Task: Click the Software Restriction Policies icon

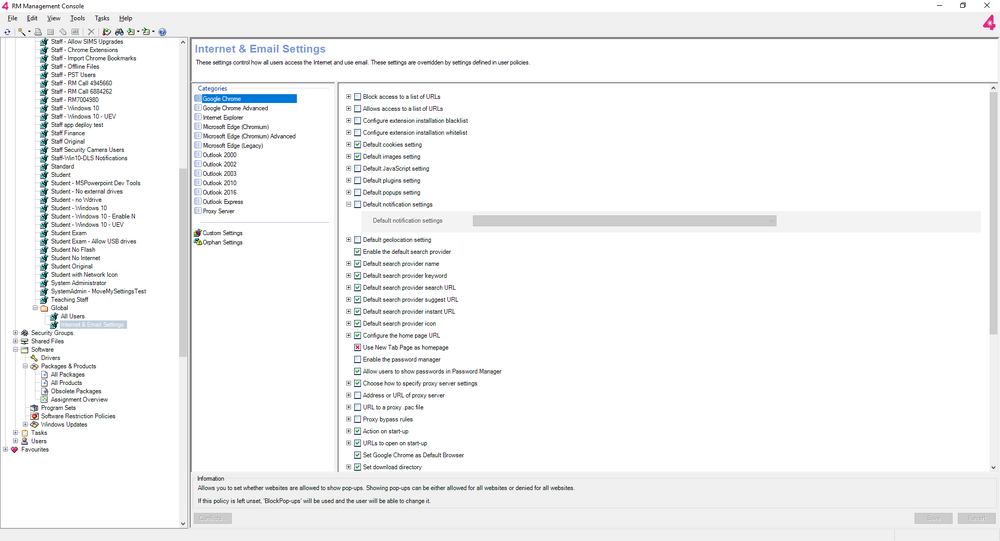Action: pos(34,417)
